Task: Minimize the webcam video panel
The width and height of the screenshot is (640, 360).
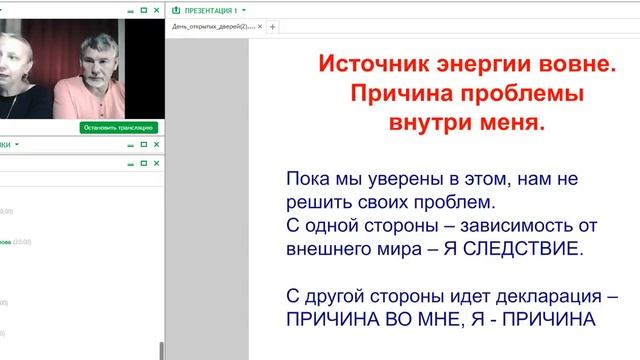Action: 131,11
